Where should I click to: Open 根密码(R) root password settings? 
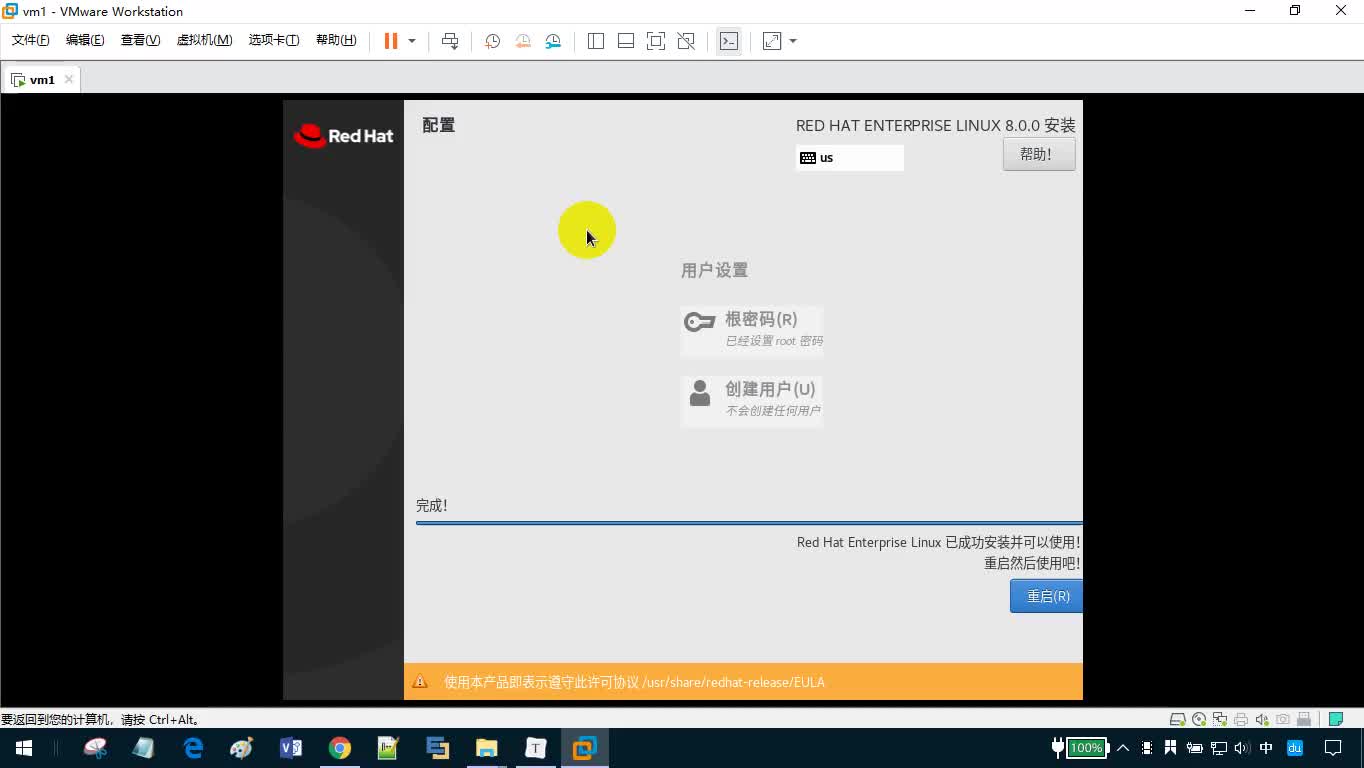click(752, 330)
